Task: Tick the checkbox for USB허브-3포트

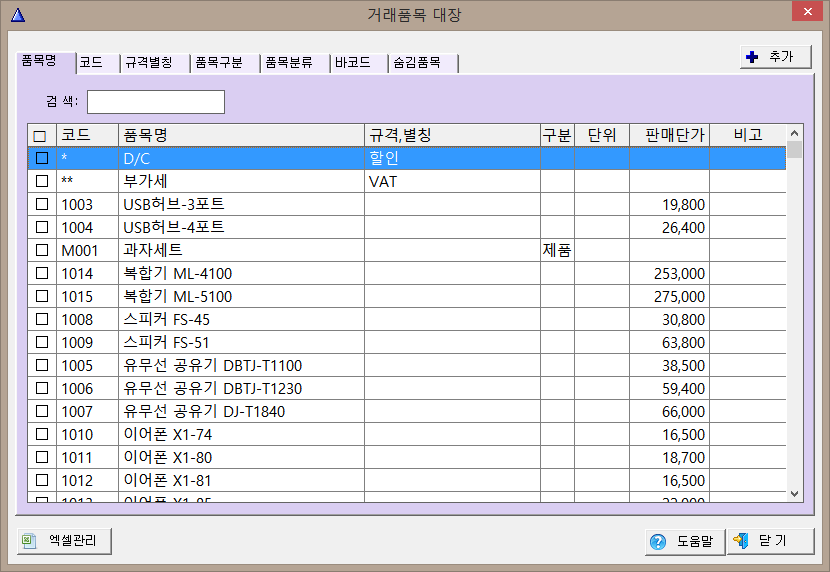Action: point(42,204)
